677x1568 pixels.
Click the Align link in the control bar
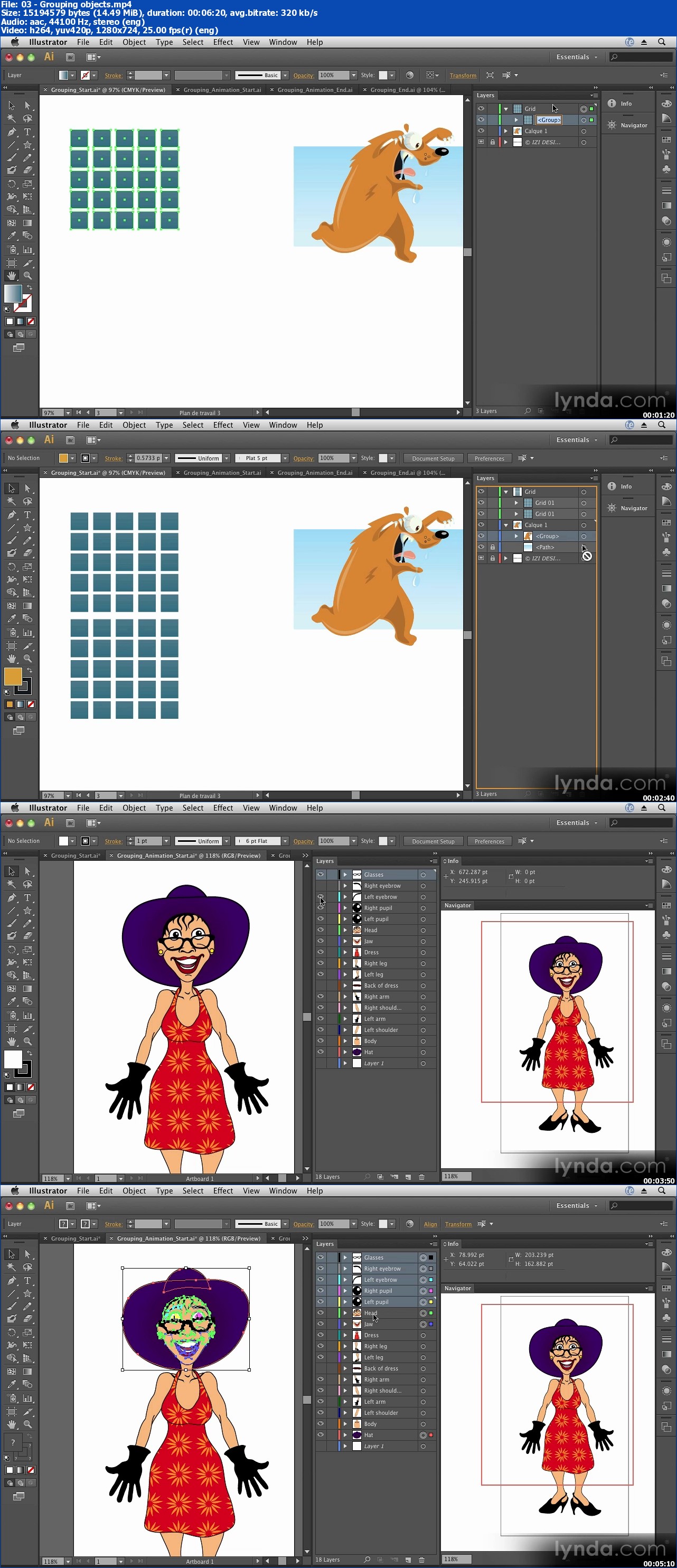[x=430, y=1224]
